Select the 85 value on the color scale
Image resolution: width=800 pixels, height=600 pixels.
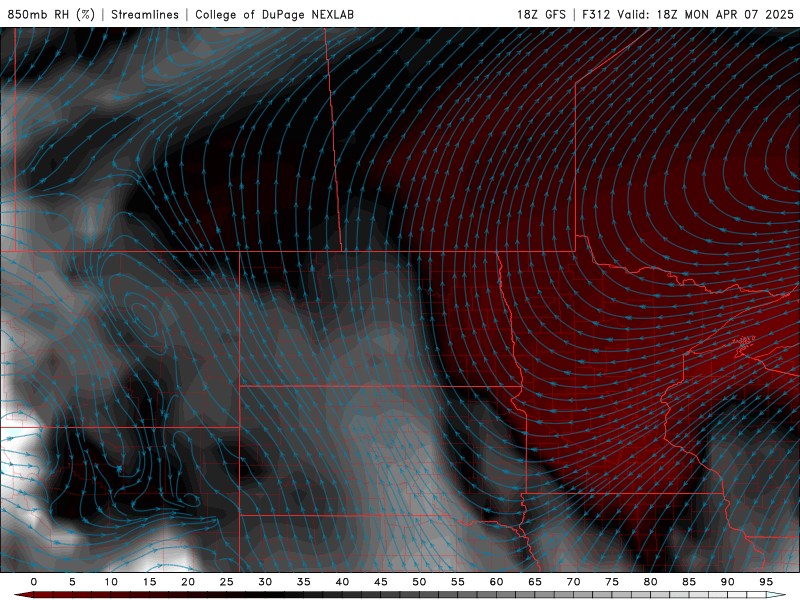[x=689, y=582]
